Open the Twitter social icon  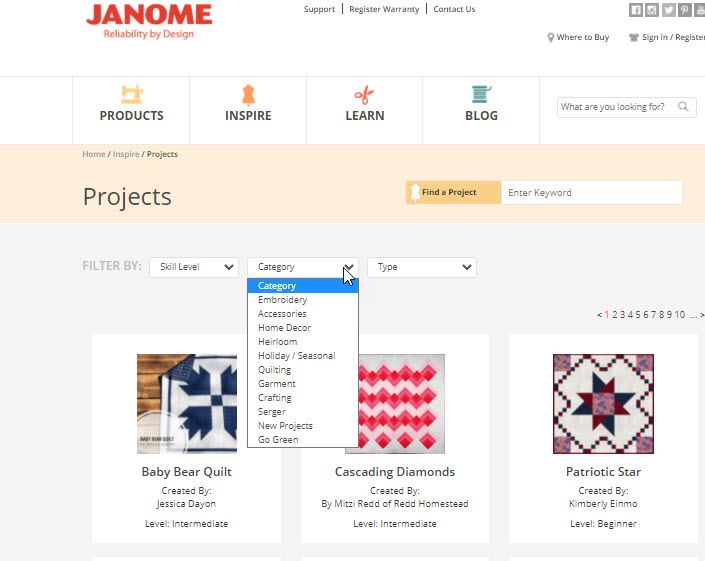pos(668,10)
